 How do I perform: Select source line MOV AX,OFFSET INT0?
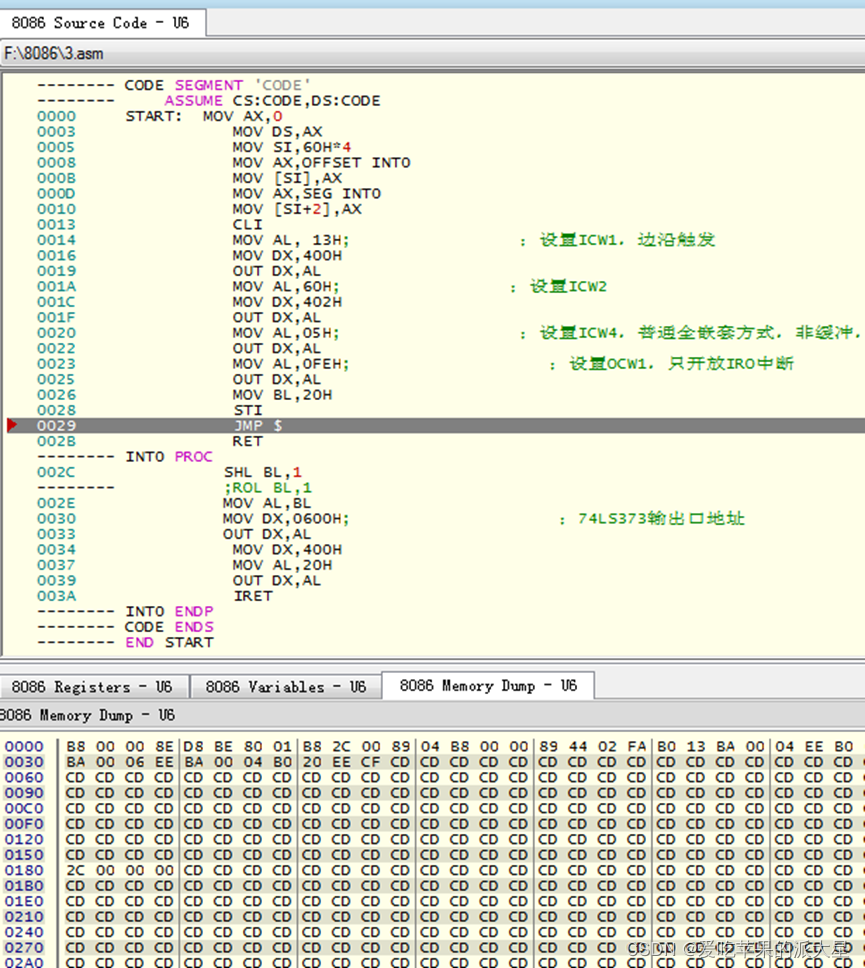coord(321,162)
